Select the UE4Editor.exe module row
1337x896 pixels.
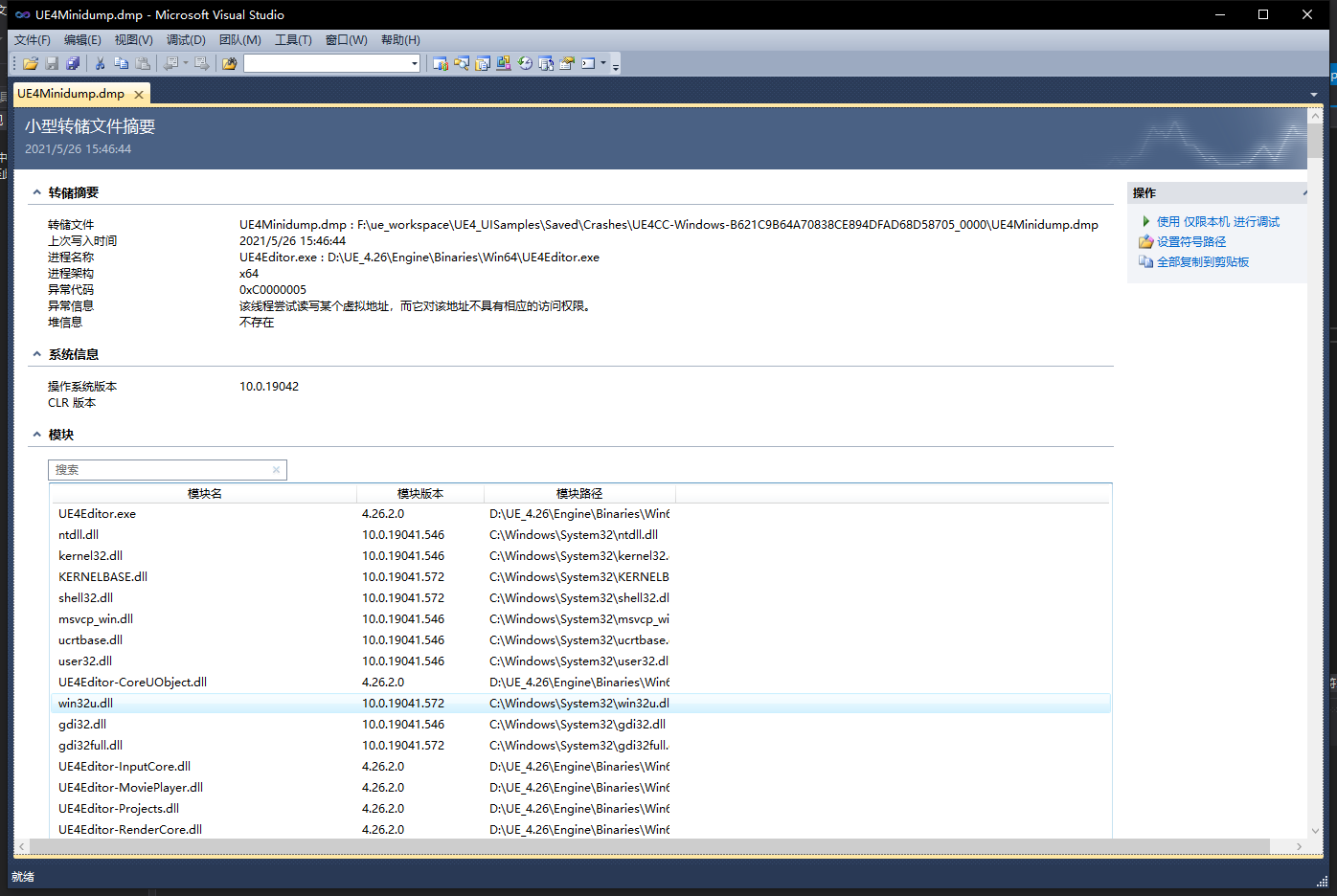tap(580, 514)
